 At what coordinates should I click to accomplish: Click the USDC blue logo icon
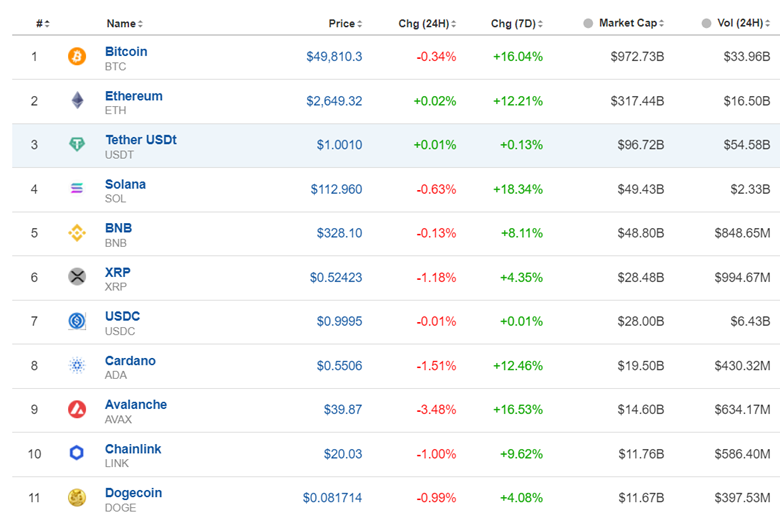coord(77,321)
